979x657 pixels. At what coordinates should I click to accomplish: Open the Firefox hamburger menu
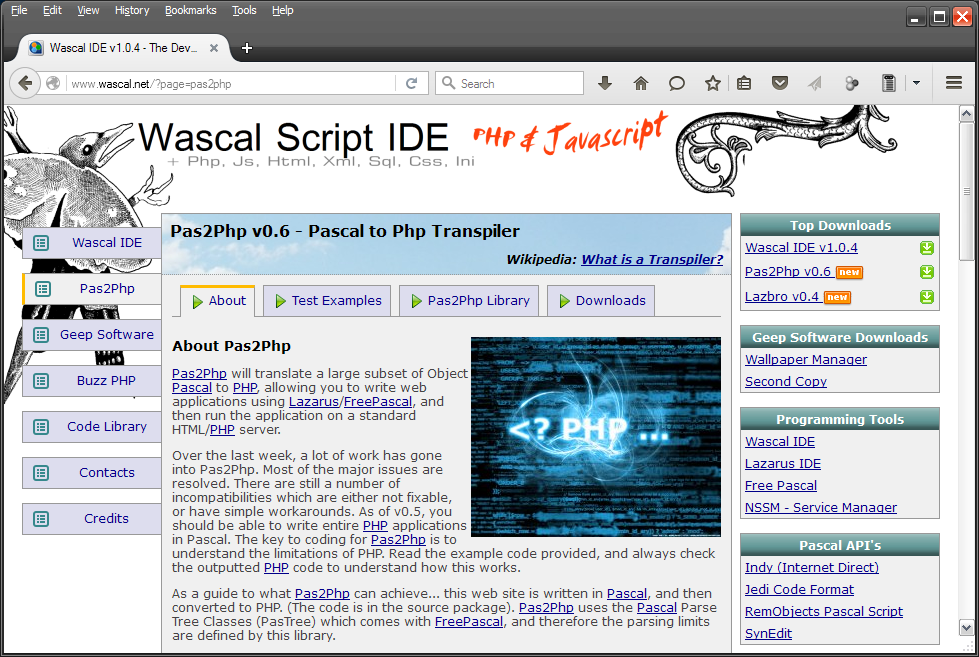(x=953, y=83)
